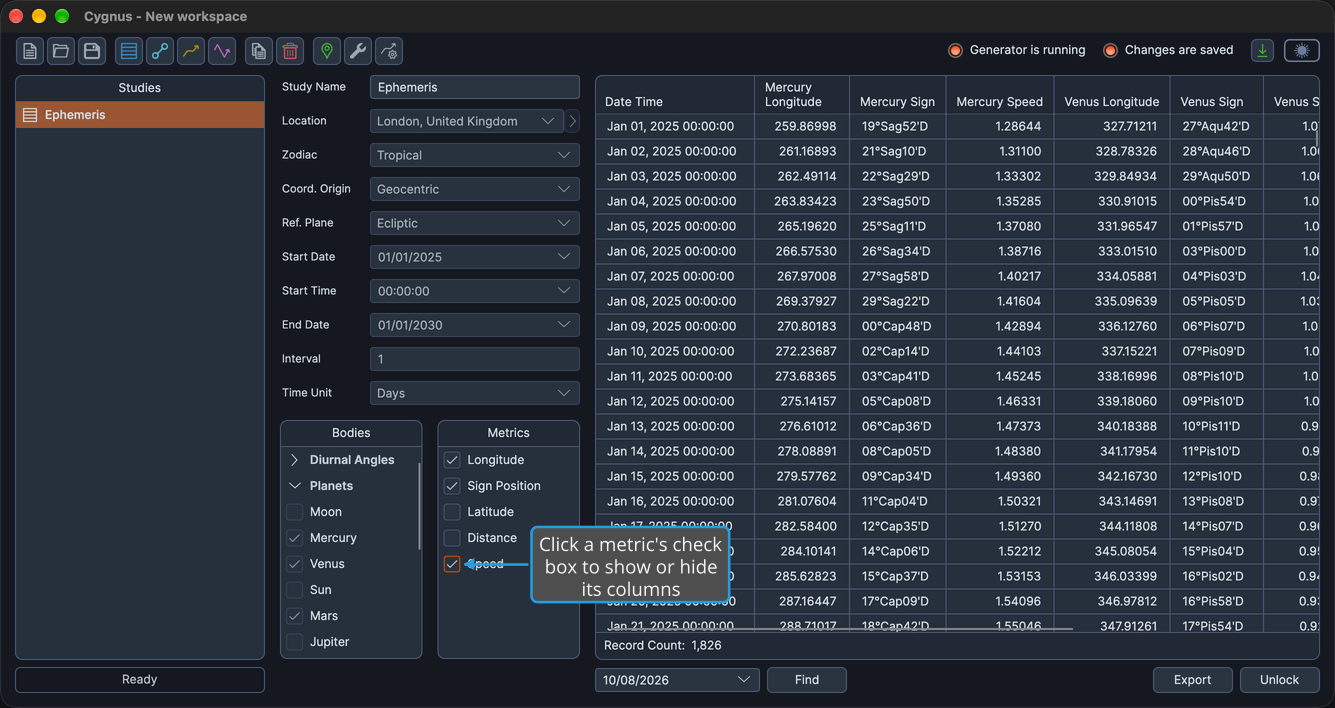Uncheck the Mercury body checkbox
The width and height of the screenshot is (1335, 708).
[295, 538]
